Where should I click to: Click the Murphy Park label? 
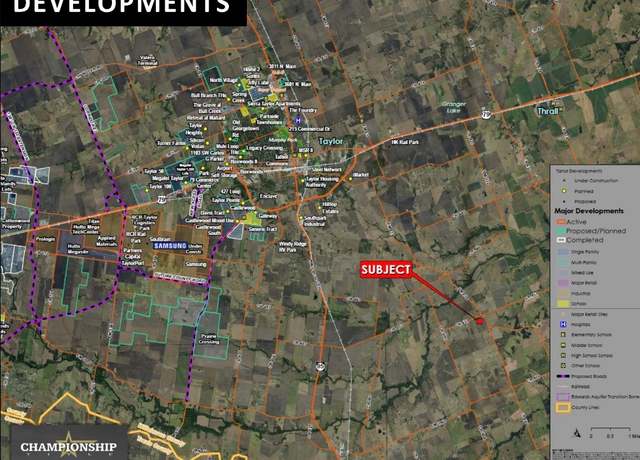click(282, 140)
